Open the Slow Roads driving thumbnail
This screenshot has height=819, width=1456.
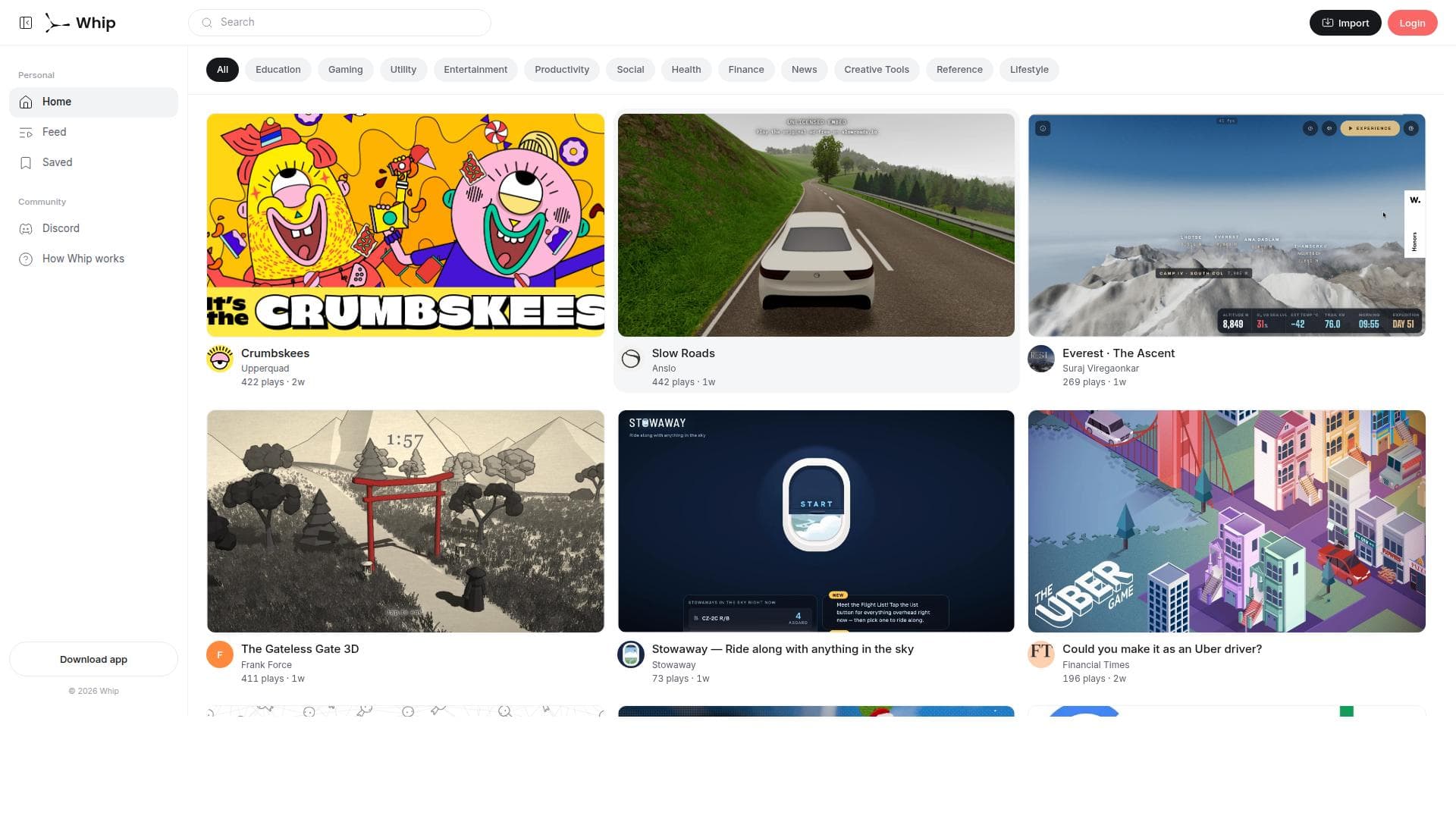(x=816, y=225)
